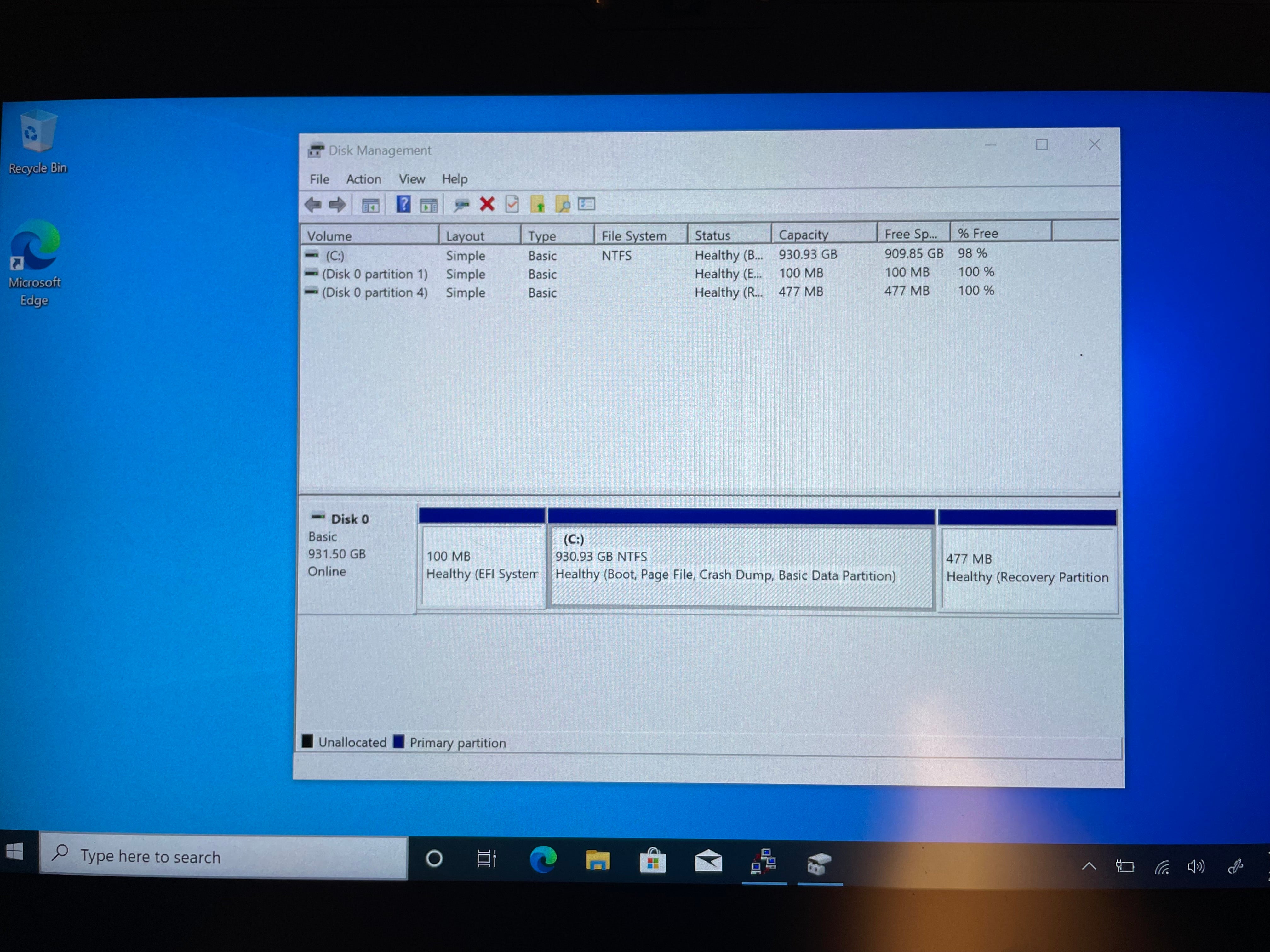1270x952 pixels.
Task: Click the Type here to search box
Action: [x=224, y=857]
